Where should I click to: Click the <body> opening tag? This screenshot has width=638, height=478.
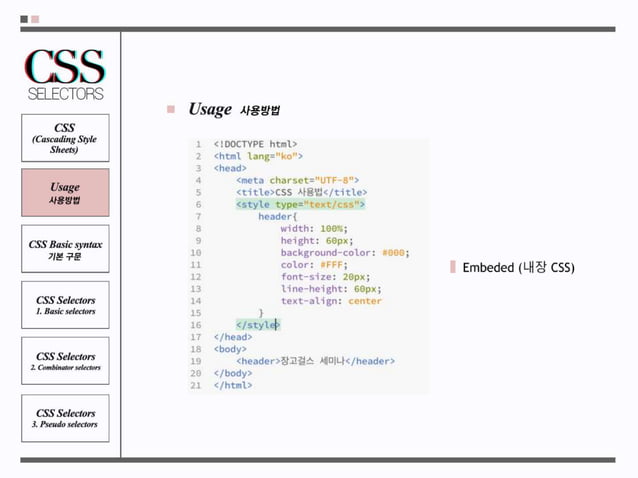pyautogui.click(x=230, y=349)
